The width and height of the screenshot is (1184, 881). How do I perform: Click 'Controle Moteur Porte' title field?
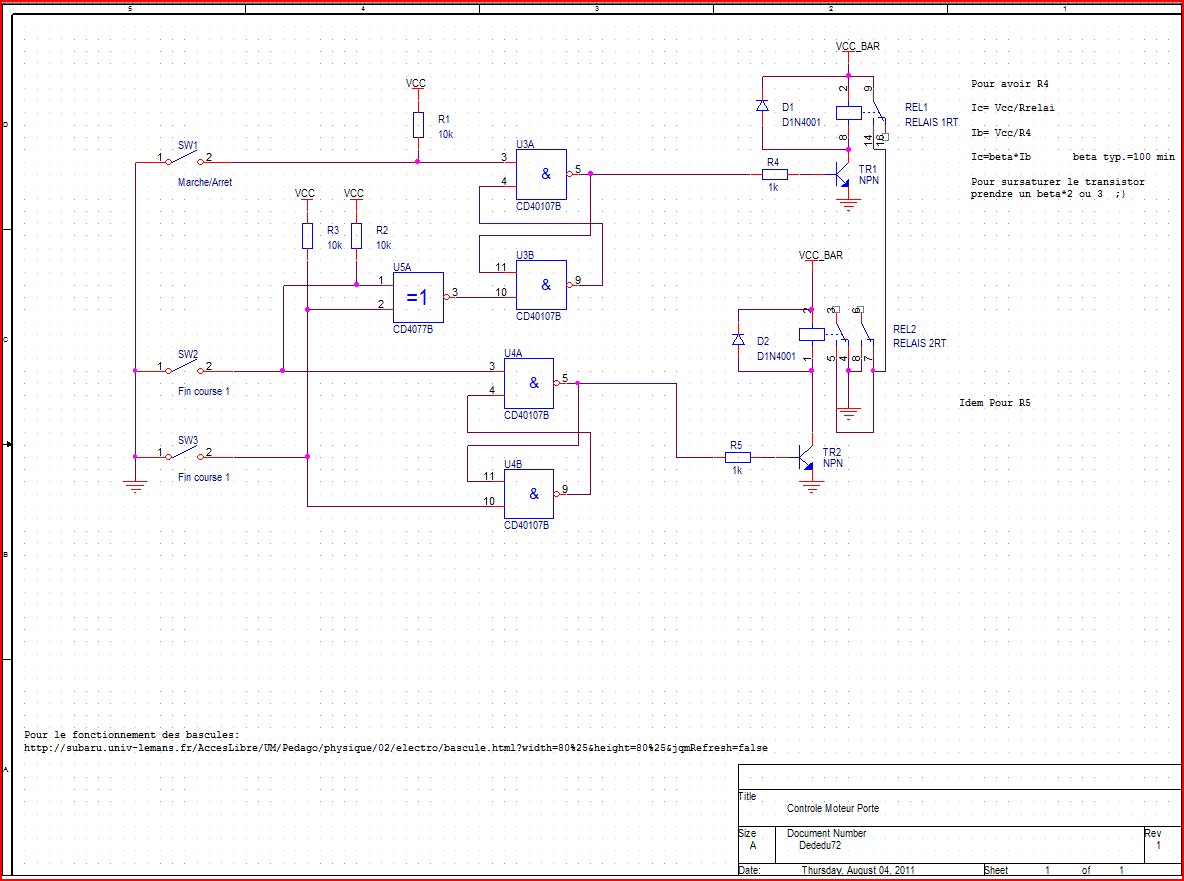point(832,809)
